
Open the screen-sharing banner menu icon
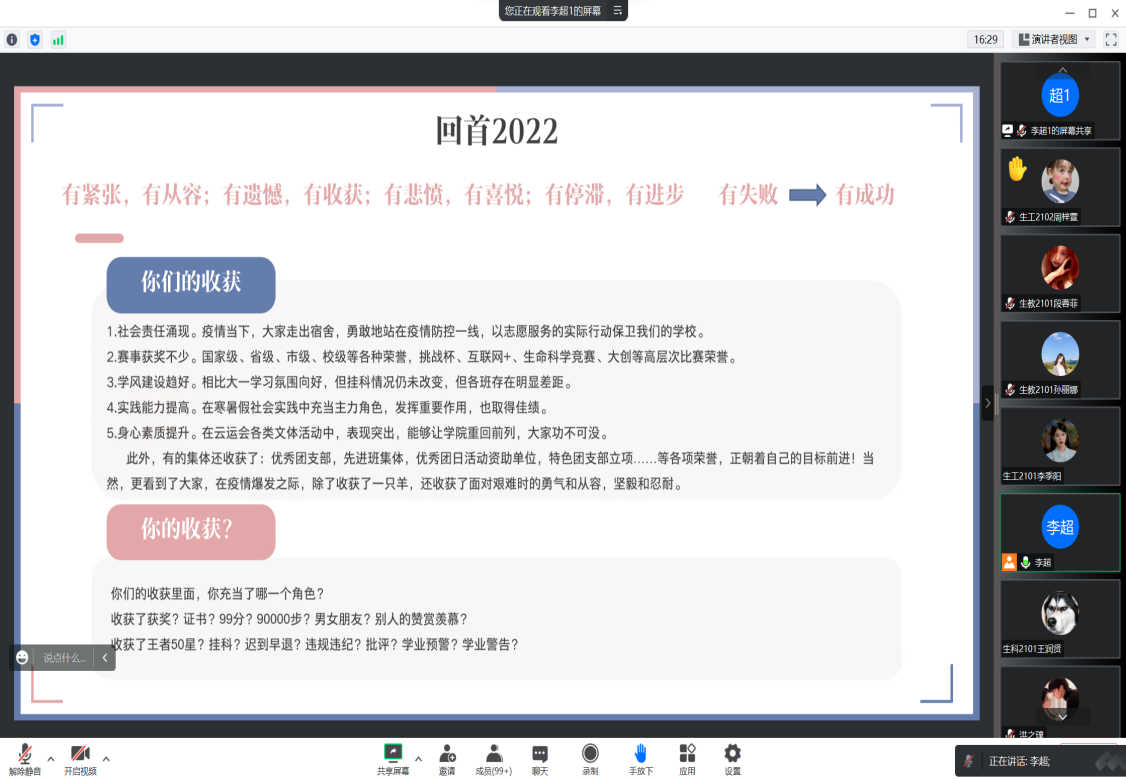click(x=618, y=11)
